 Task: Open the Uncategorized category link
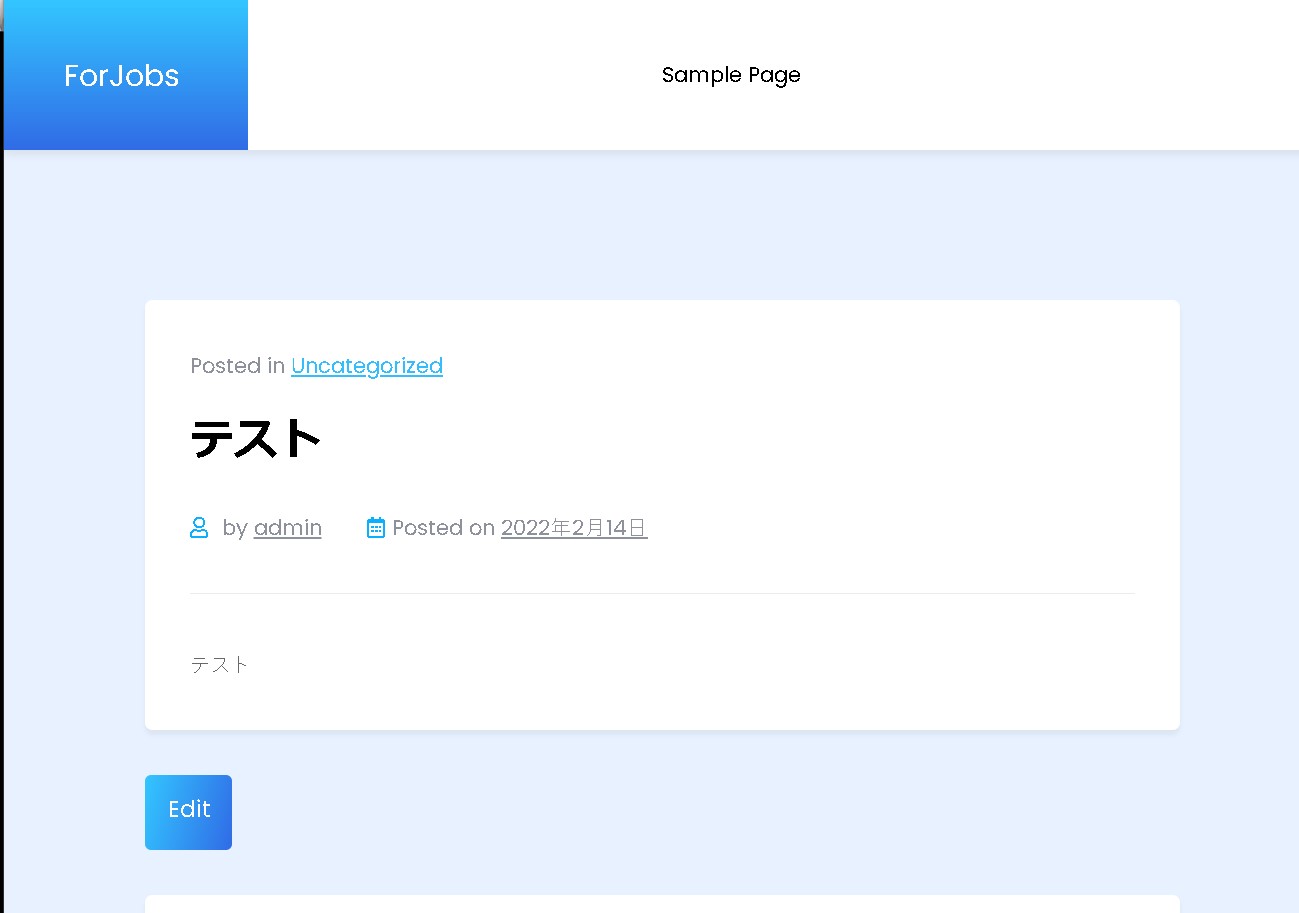coord(366,366)
